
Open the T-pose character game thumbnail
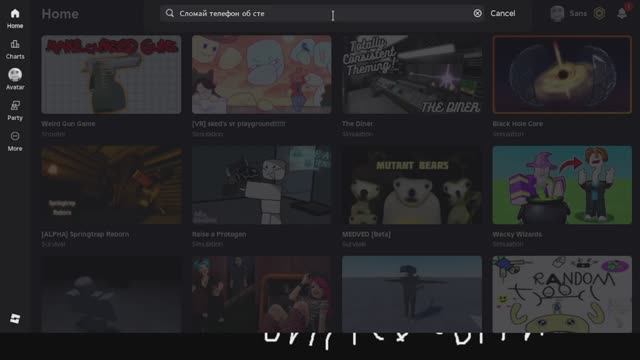tap(412, 294)
